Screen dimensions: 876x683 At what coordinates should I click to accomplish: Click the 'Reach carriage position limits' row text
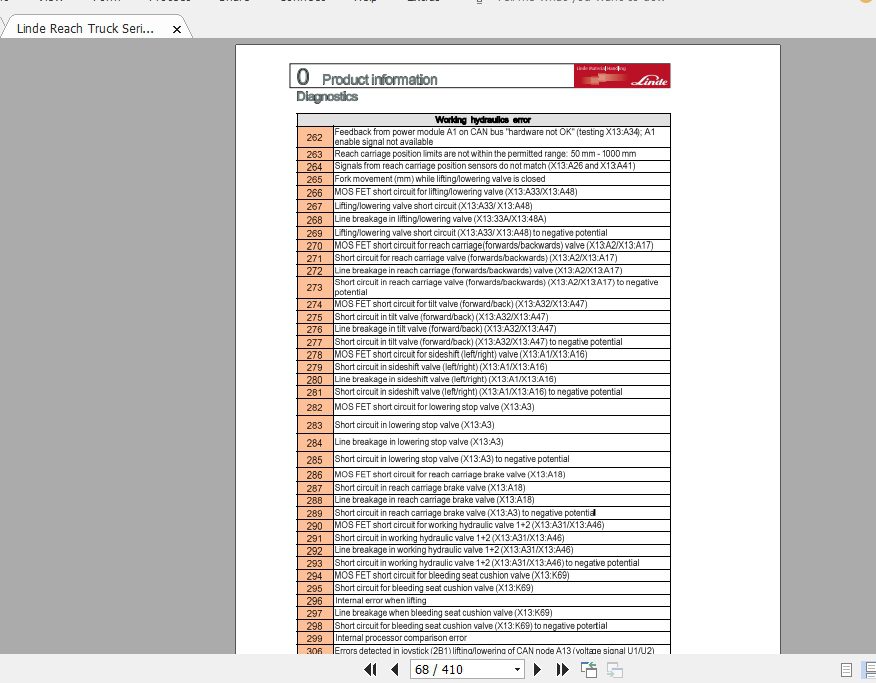point(485,154)
